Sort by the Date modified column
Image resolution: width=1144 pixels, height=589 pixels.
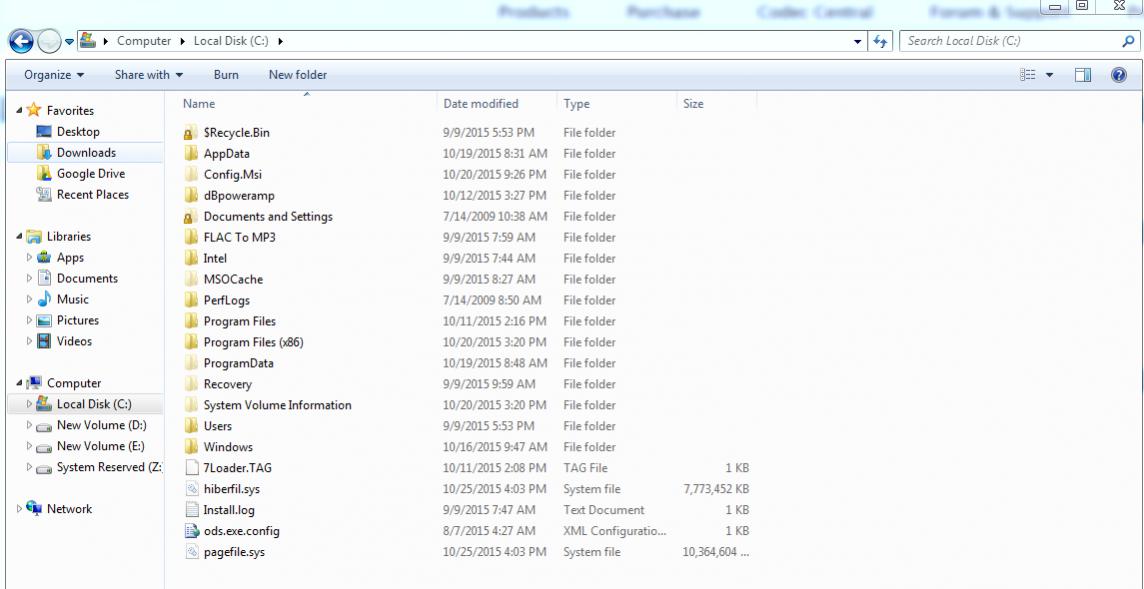(x=481, y=104)
